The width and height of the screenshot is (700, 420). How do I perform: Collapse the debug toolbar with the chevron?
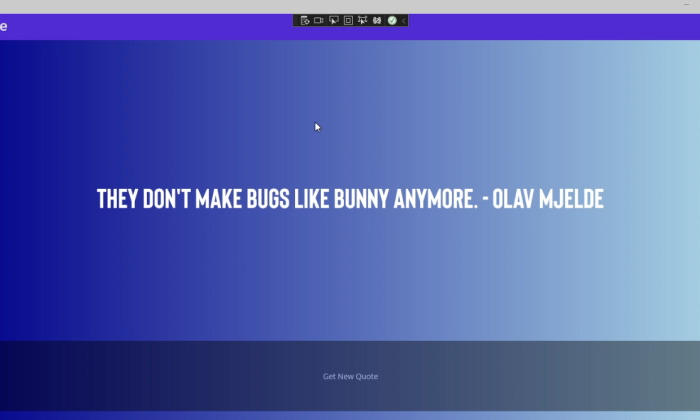pos(404,21)
